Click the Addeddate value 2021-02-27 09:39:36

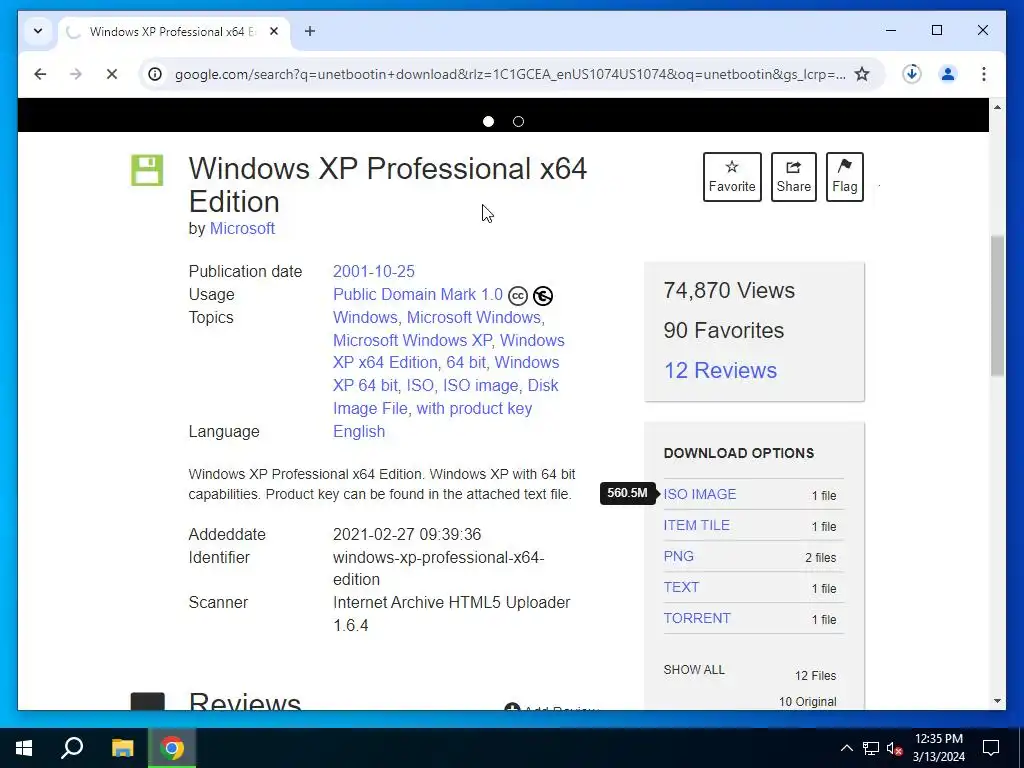(x=407, y=534)
